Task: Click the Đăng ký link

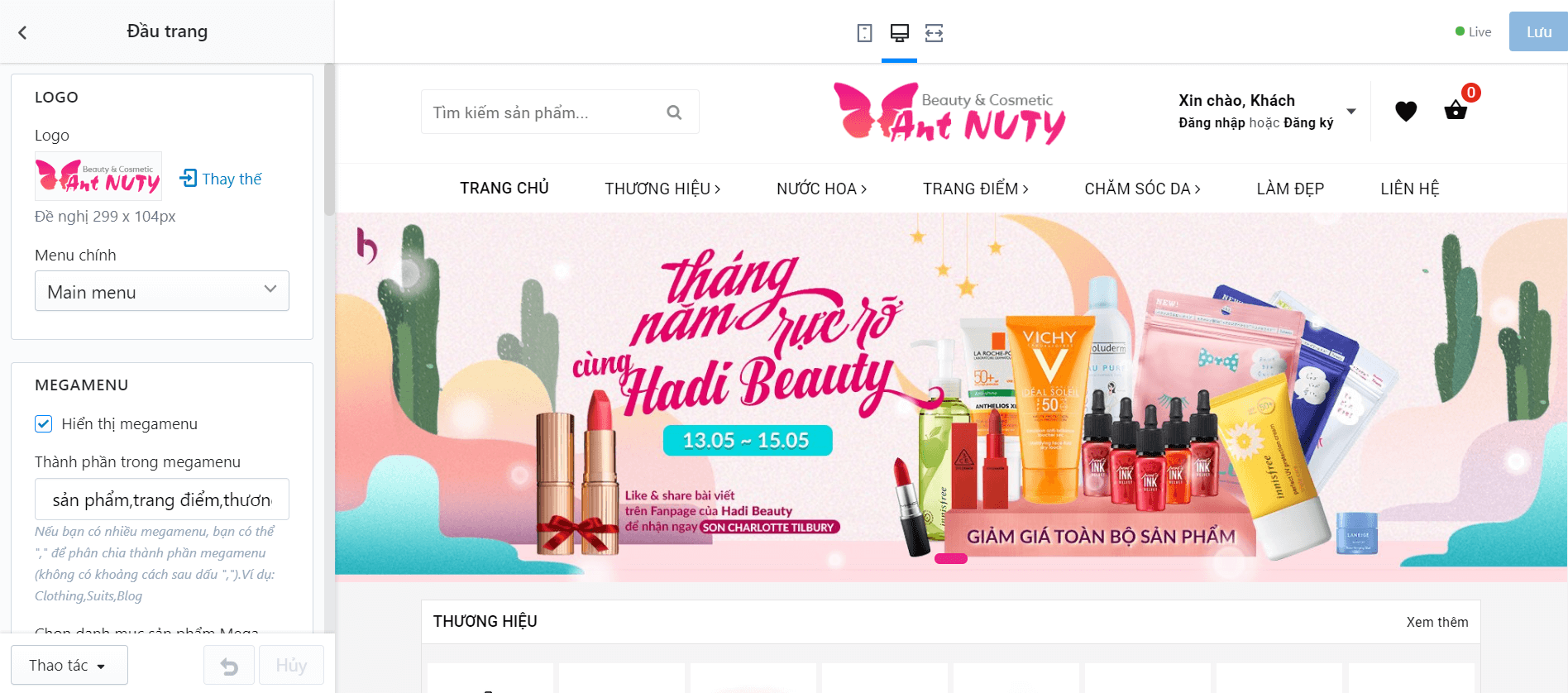Action: tap(1308, 123)
